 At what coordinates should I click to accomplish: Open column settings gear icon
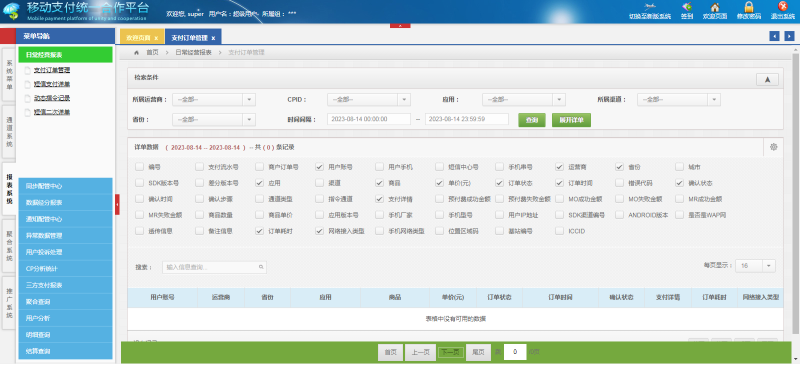[773, 147]
